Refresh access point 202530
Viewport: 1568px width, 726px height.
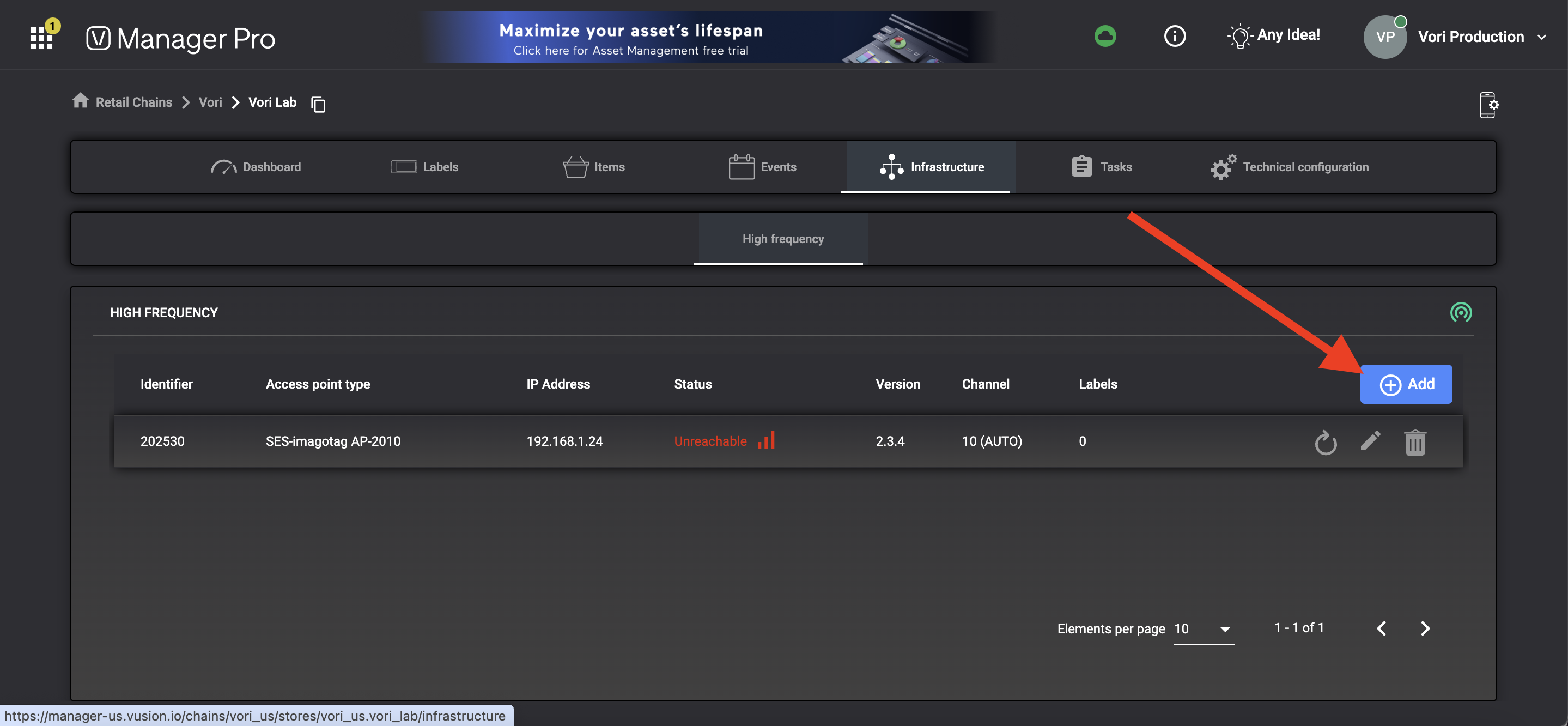pos(1325,442)
